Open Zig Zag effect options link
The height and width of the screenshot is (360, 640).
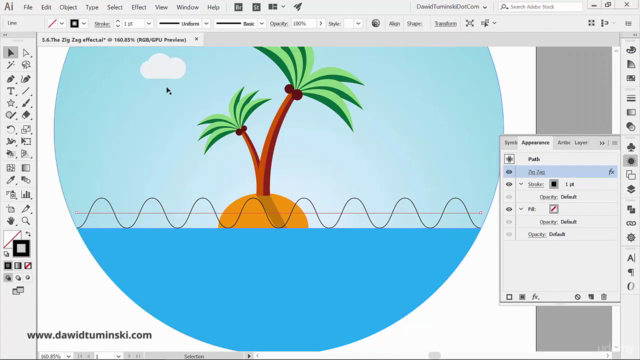536,172
